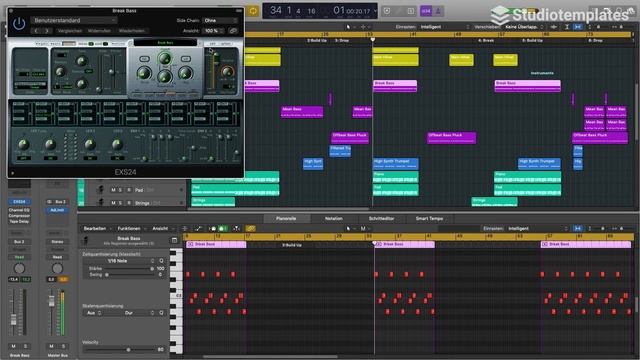Click the Strings track instrument icon
640x360 pixels.
(x=100, y=202)
